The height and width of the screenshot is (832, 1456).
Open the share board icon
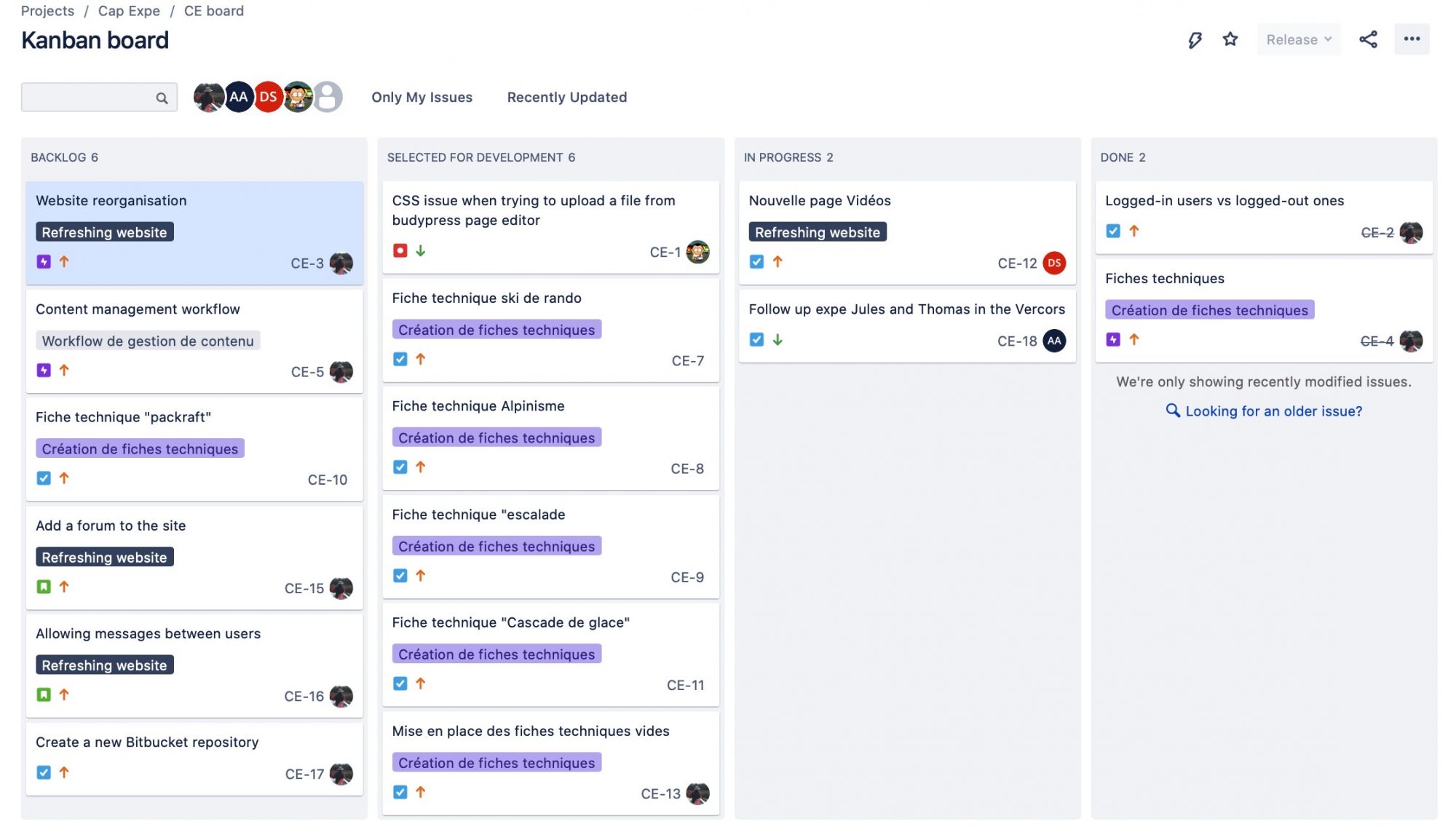pos(1368,39)
